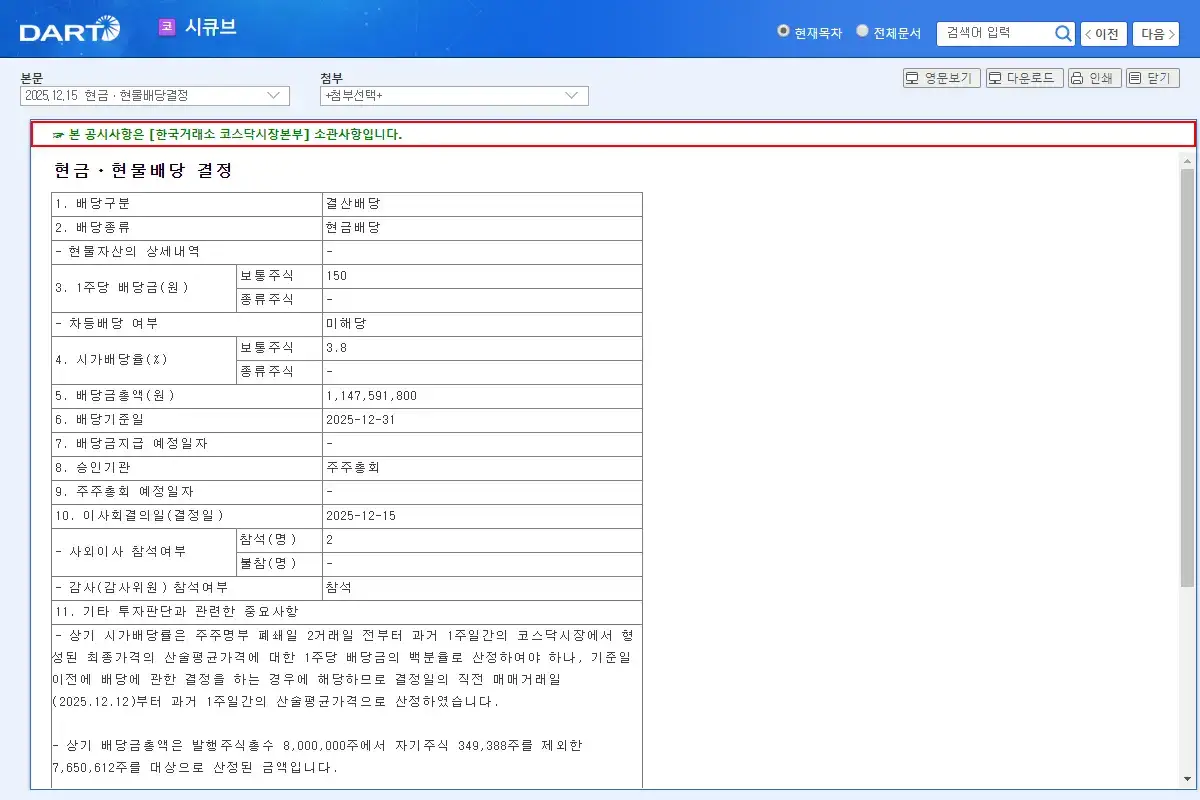Click the 현금ㆍ현물배당 결정 heading

tap(143, 171)
